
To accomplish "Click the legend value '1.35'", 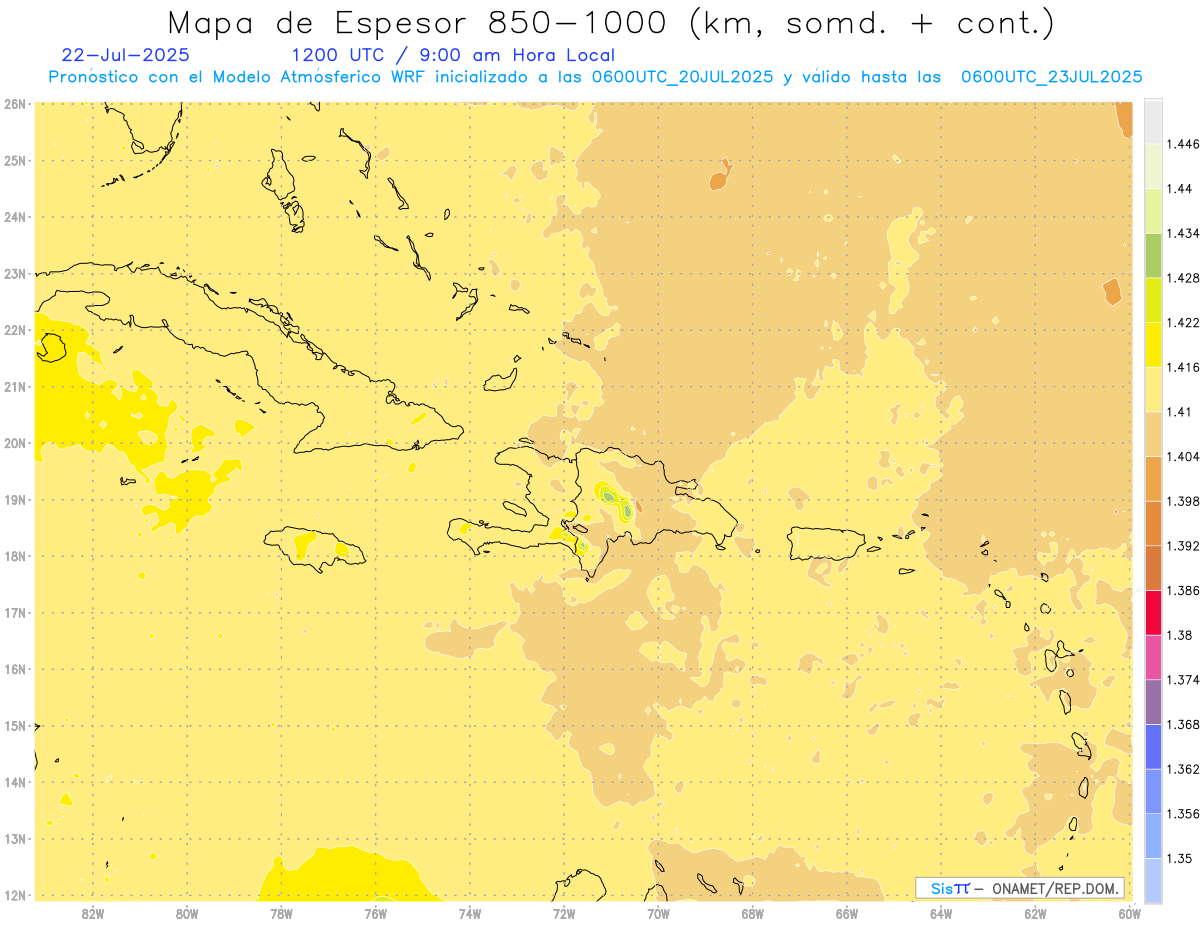I will point(1179,859).
